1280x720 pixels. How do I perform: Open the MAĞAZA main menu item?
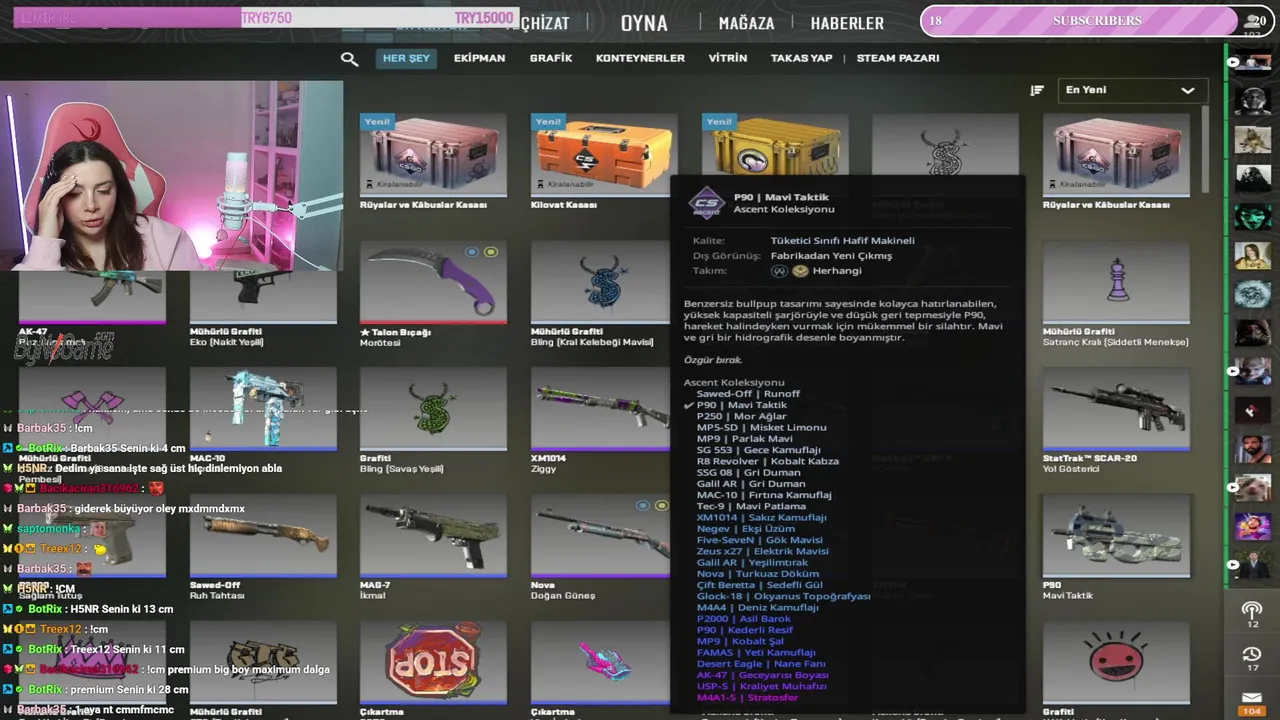click(x=746, y=23)
